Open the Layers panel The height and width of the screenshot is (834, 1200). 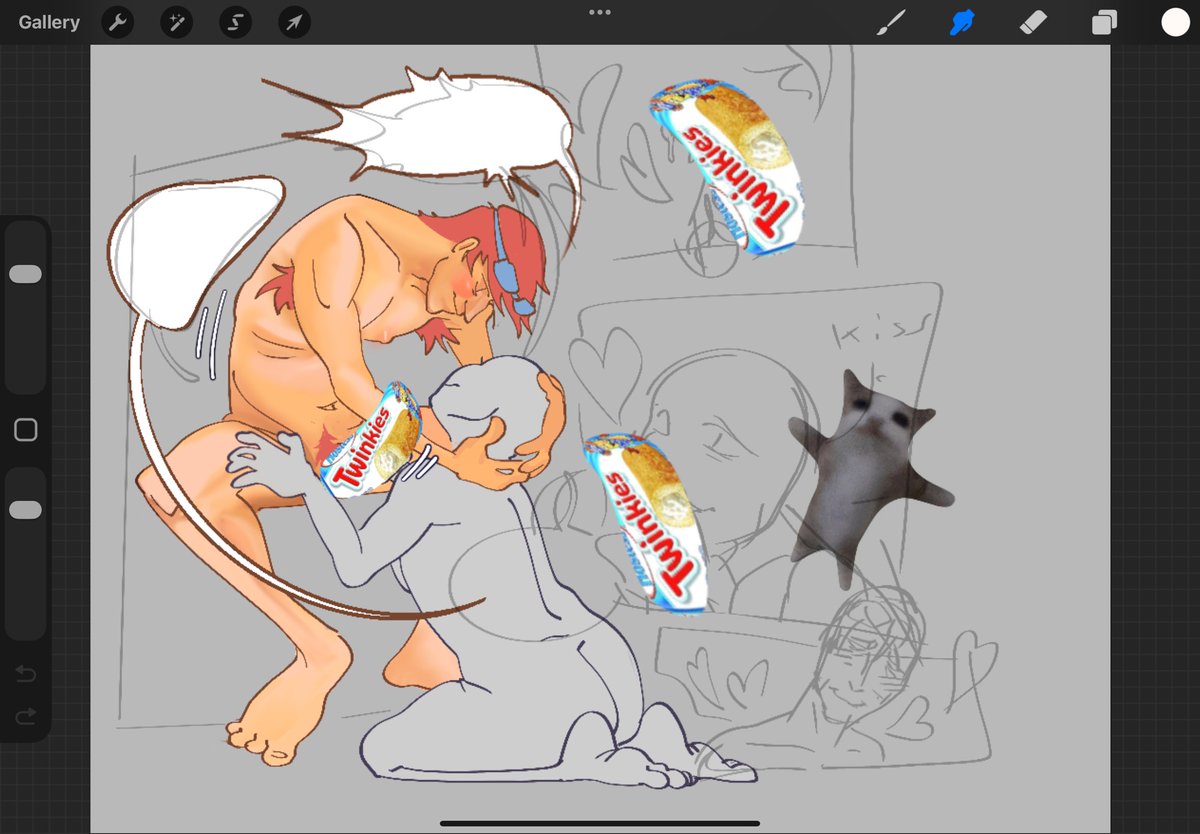point(1104,23)
